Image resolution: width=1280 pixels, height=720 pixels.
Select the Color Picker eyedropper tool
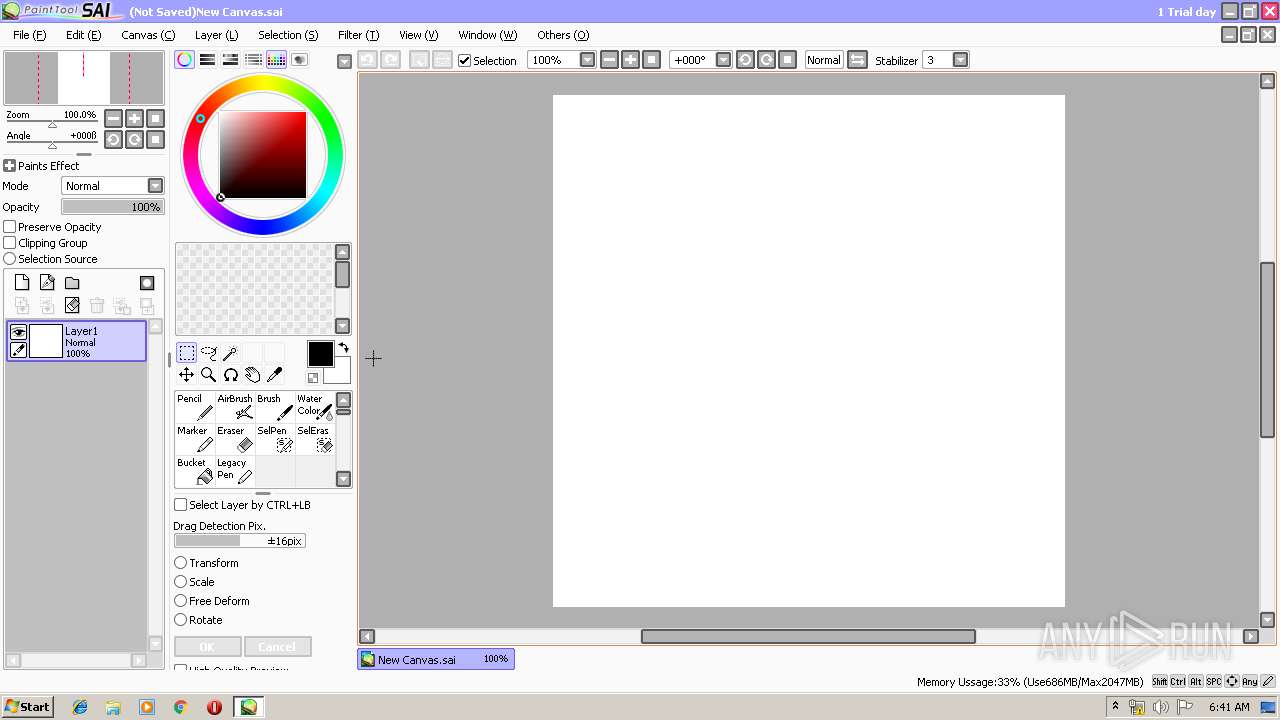275,375
